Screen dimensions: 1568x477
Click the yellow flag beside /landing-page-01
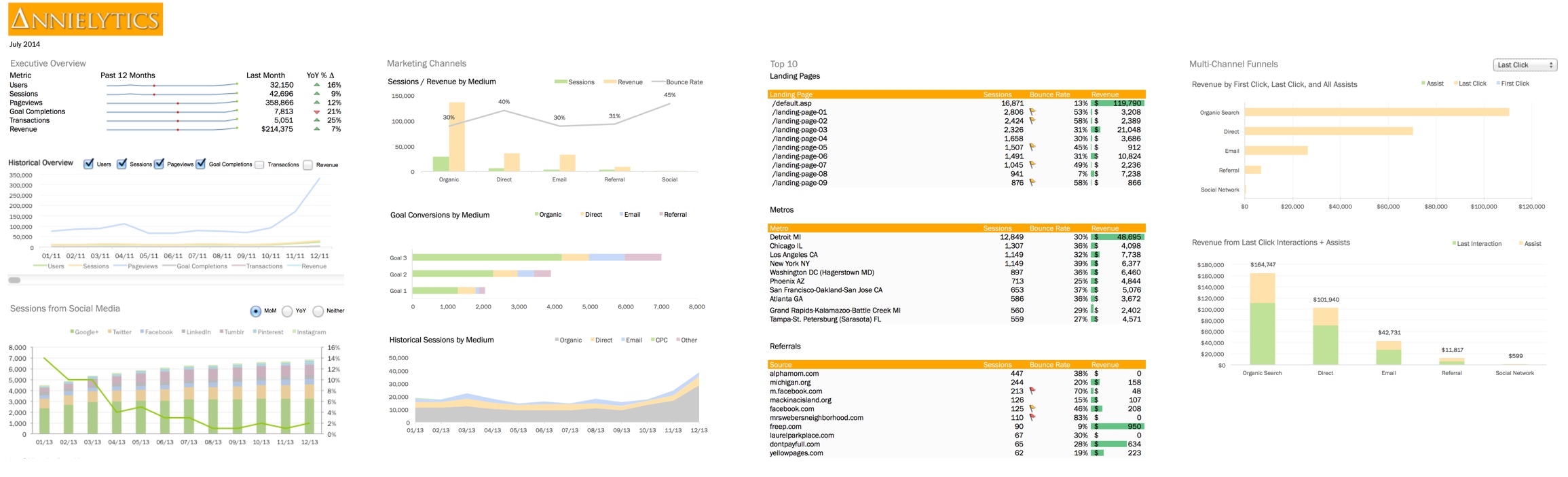(x=1032, y=112)
